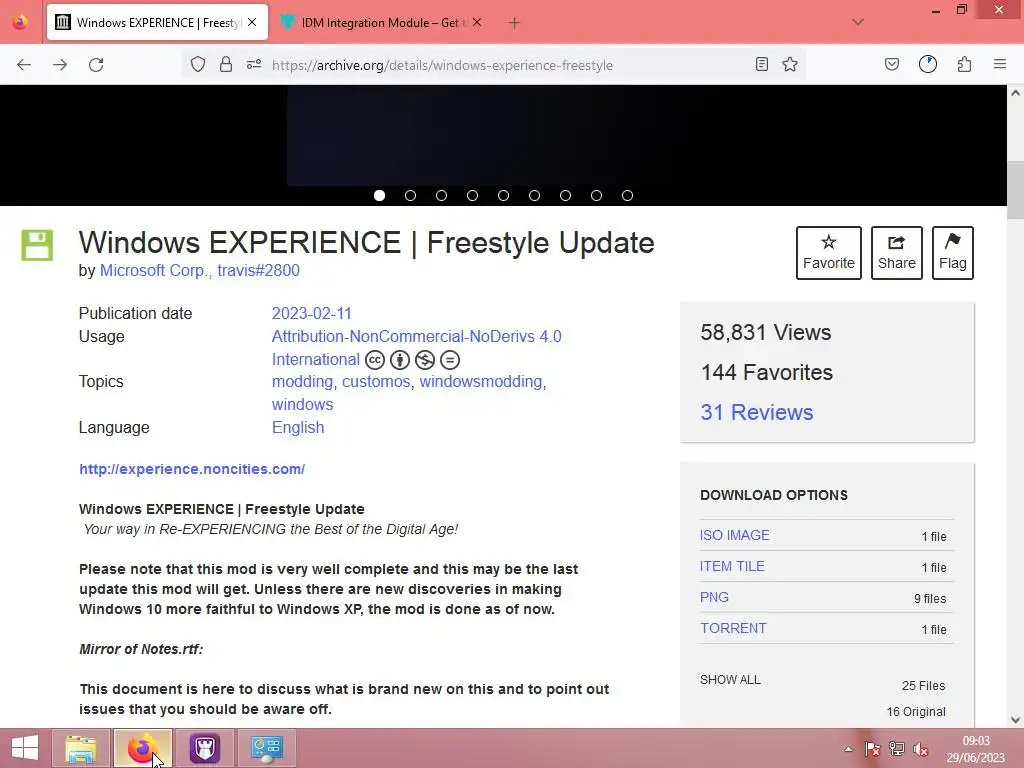Select the Windows EXPERIENCE Freestyle tab
This screenshot has height=768, width=1024.
[157, 23]
